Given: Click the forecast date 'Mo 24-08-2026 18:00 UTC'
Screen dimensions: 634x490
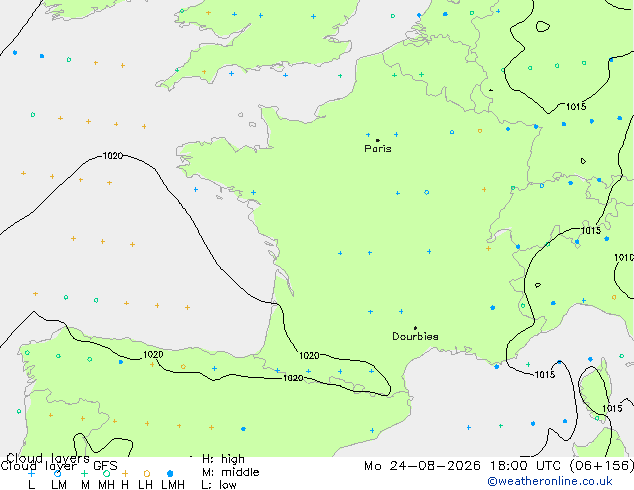Looking at the screenshot, I should (x=465, y=466).
